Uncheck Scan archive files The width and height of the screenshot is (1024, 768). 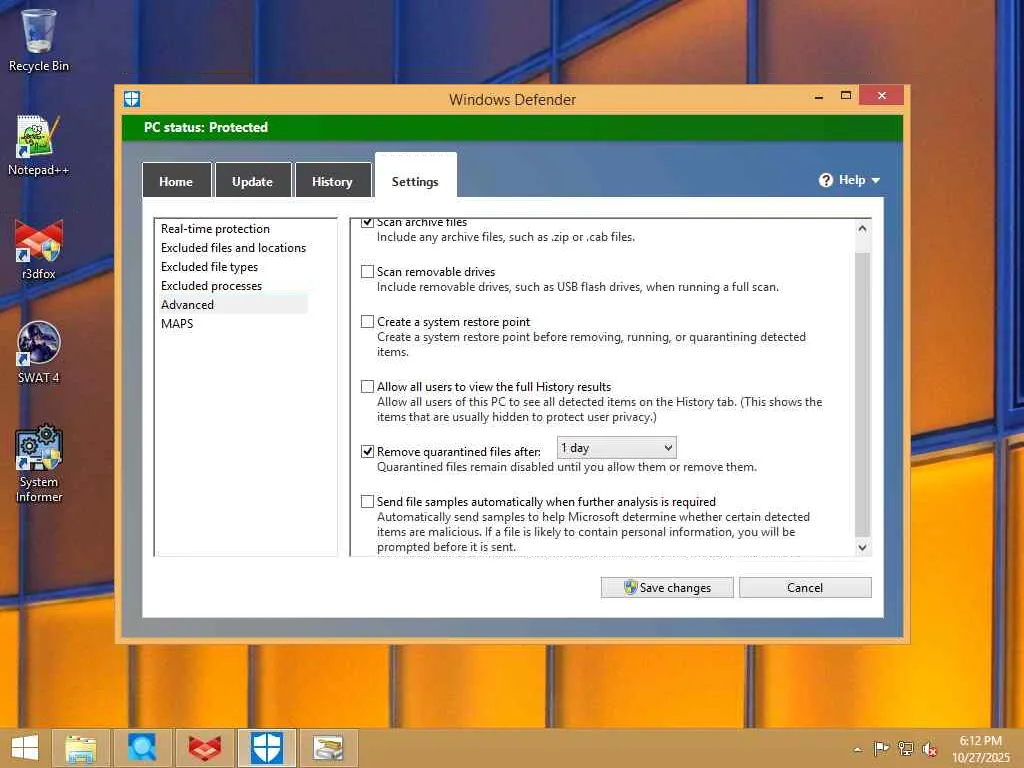coord(368,222)
